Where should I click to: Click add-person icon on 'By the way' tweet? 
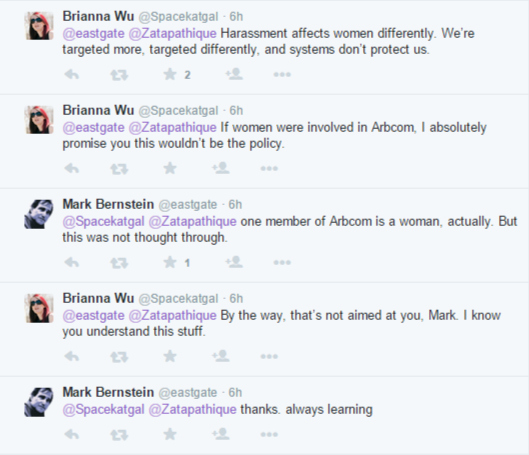[221, 356]
